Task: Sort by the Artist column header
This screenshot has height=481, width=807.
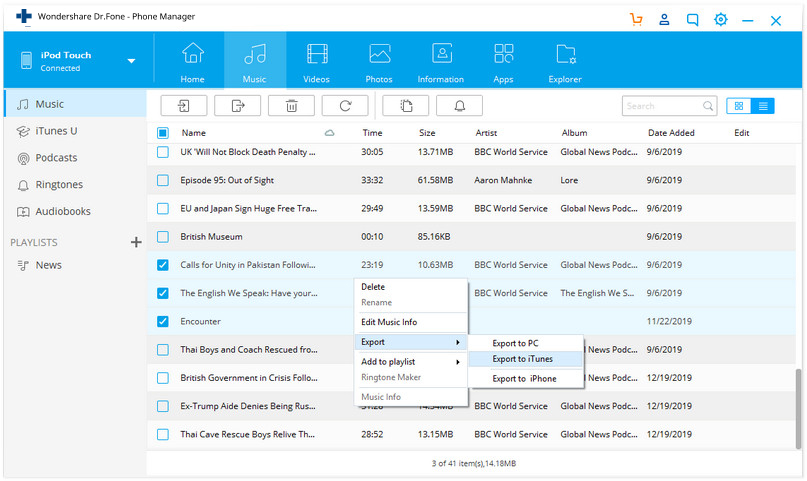Action: pos(486,133)
